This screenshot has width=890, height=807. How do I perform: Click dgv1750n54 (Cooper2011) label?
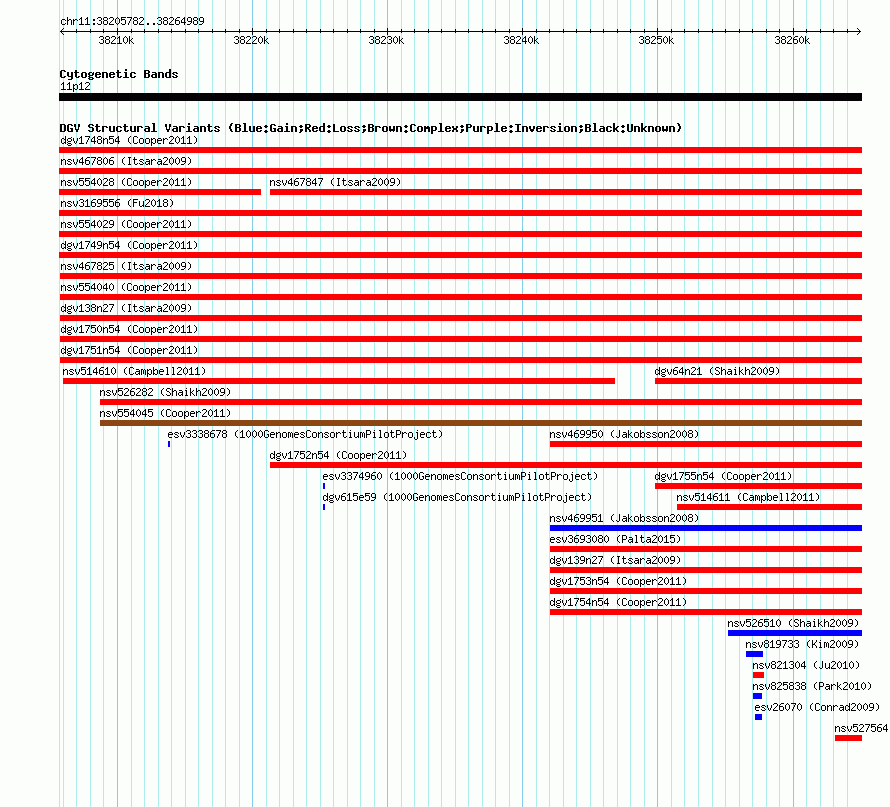[129, 329]
